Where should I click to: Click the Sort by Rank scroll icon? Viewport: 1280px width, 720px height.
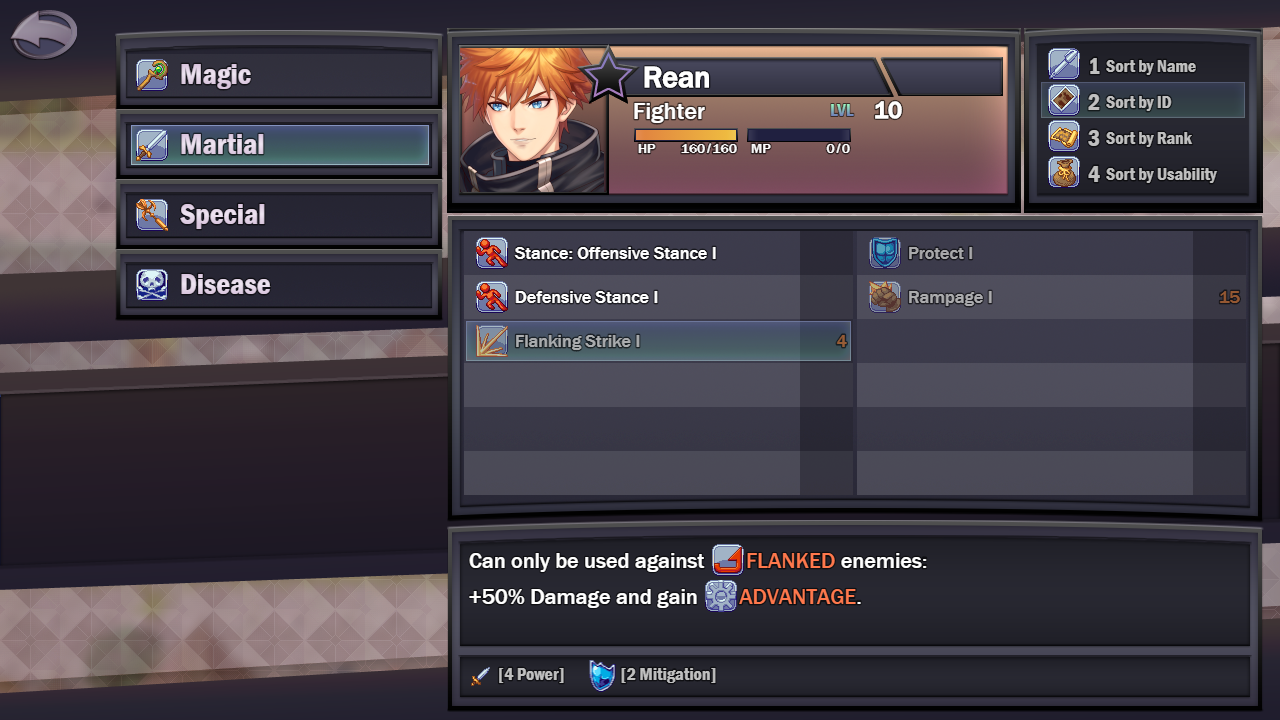point(1064,137)
